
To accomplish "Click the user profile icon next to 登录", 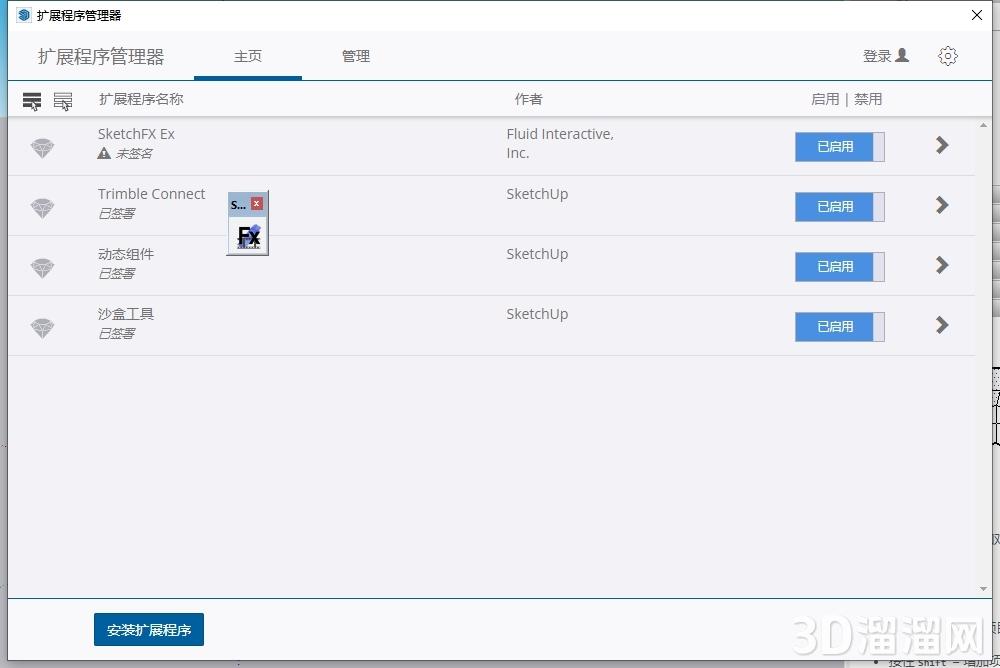I will coord(902,56).
